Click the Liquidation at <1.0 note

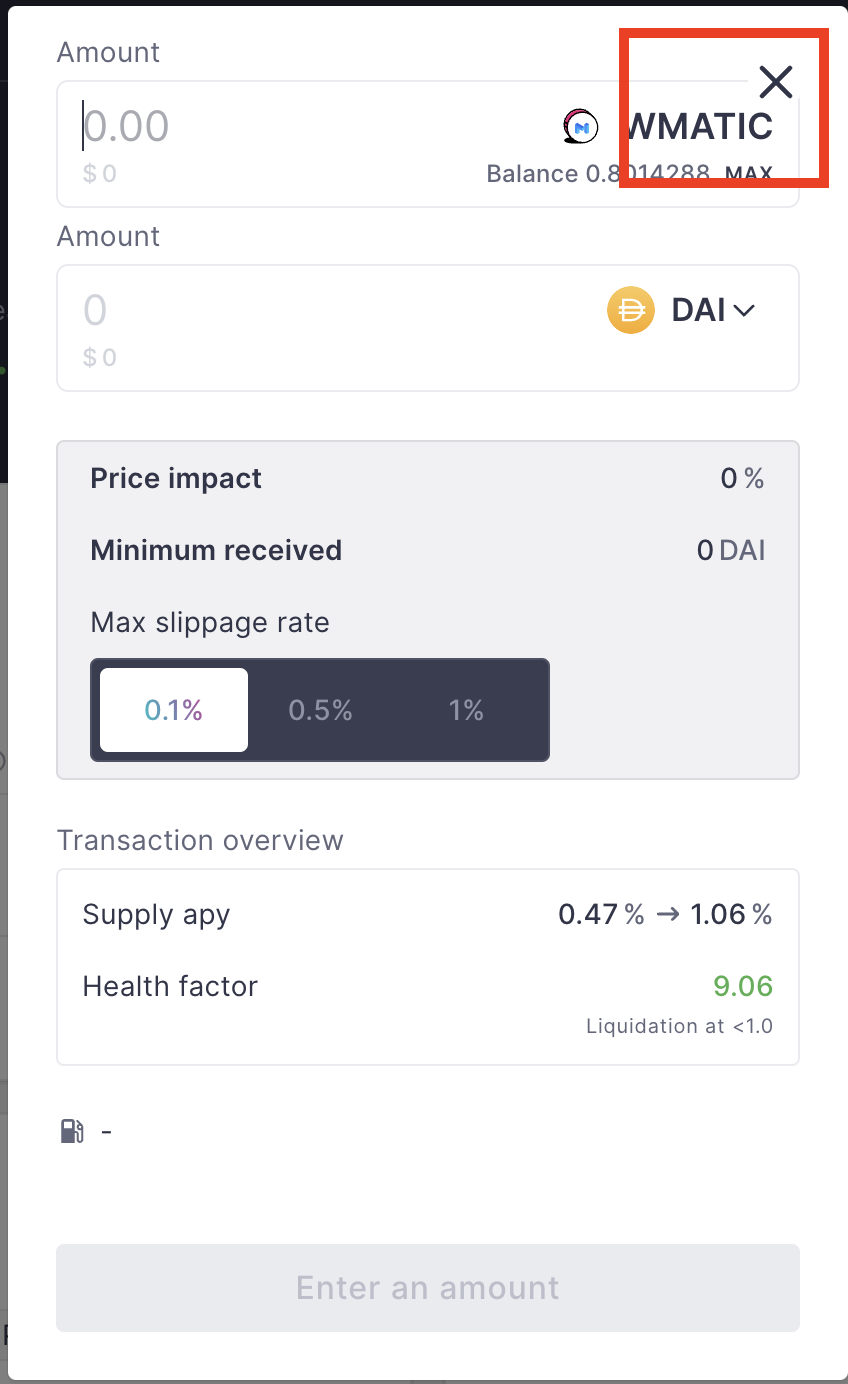pos(680,1026)
